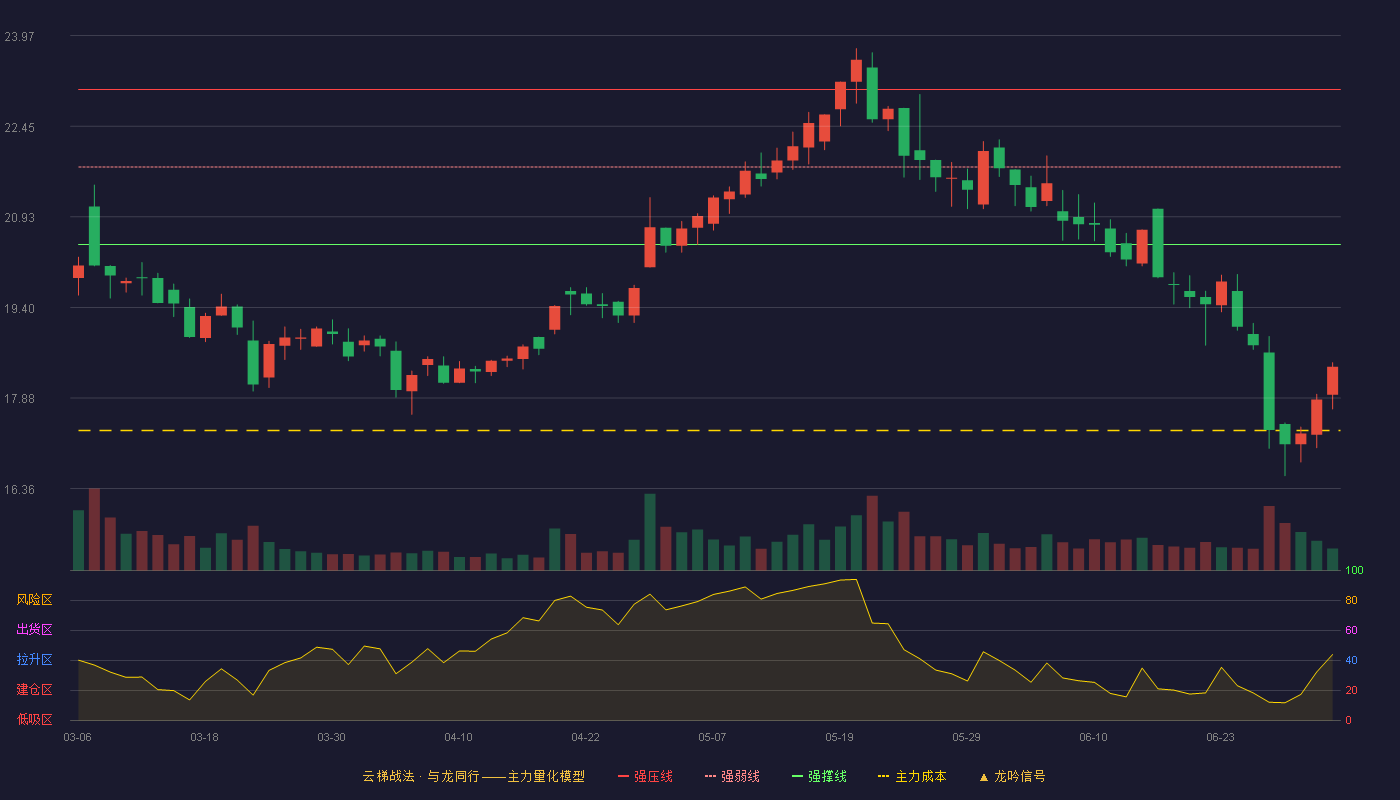
Task: Click the 03-30 date label
Action: (331, 737)
